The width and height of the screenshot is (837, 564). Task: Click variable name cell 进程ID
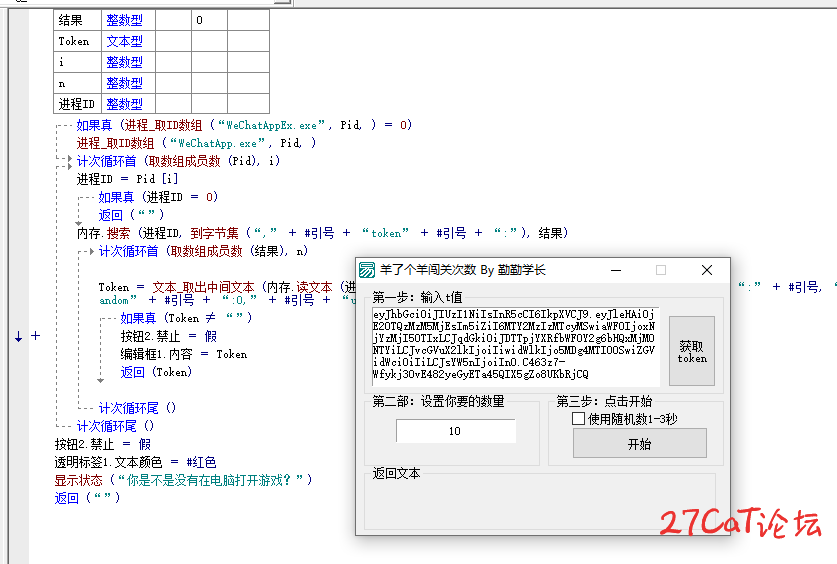pos(77,104)
